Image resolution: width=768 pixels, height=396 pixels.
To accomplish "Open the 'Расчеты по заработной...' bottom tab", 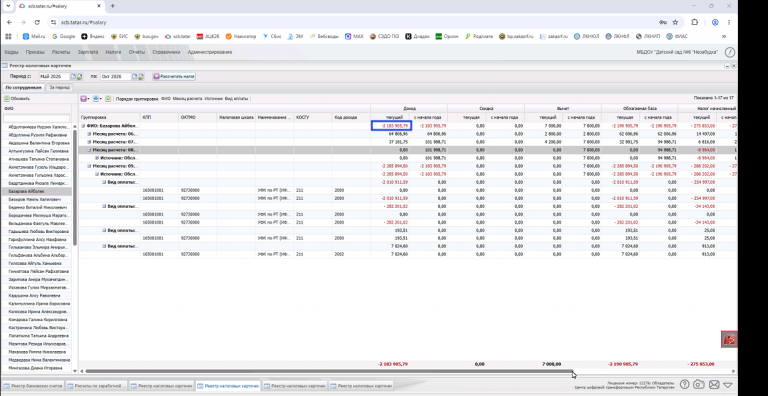I will (x=96, y=386).
